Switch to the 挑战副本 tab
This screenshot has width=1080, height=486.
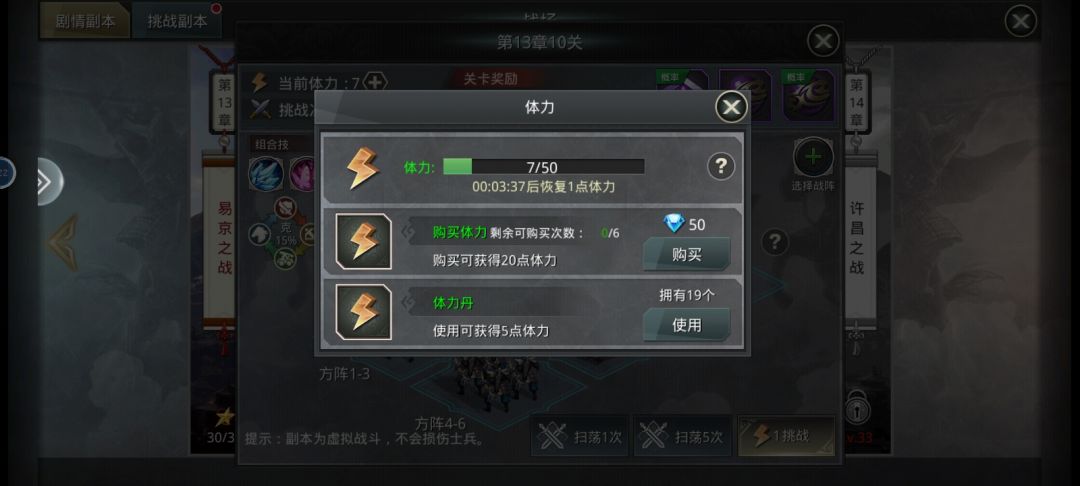[177, 21]
